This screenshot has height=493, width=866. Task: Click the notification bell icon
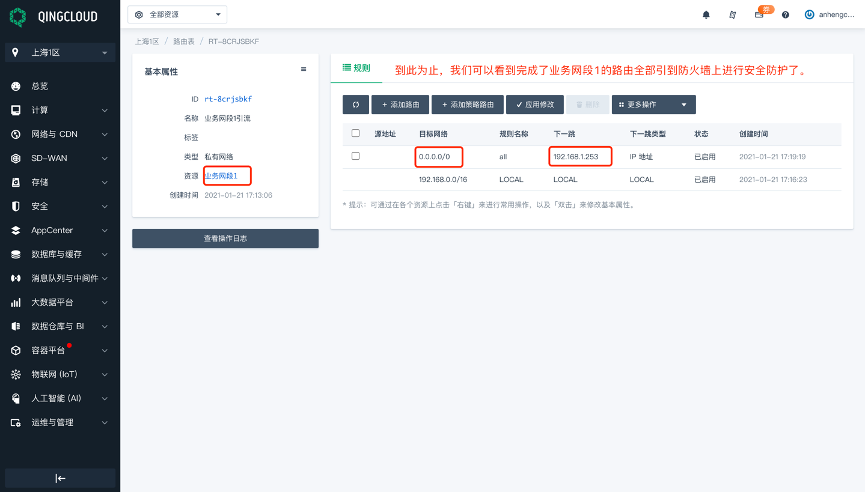[706, 15]
